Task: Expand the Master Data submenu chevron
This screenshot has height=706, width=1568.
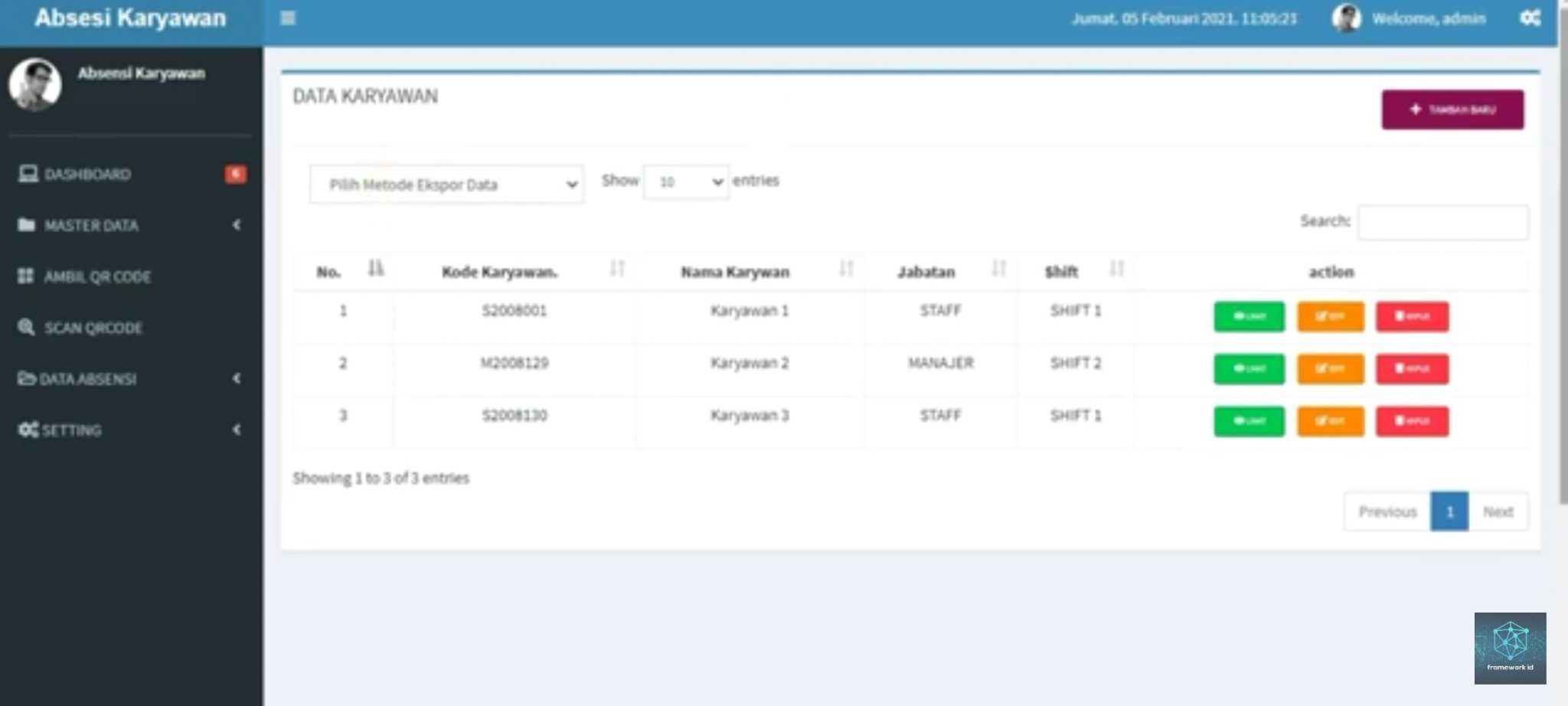Action: (x=237, y=225)
